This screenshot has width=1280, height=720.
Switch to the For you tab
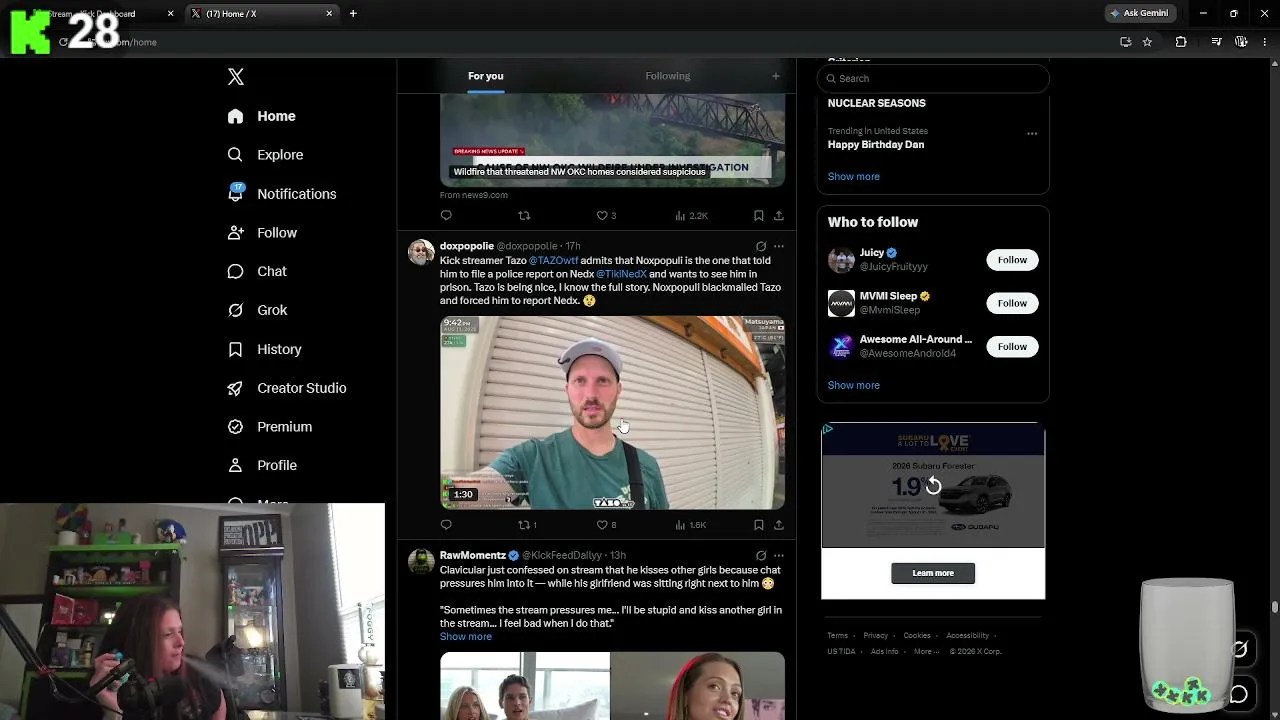pyautogui.click(x=485, y=76)
